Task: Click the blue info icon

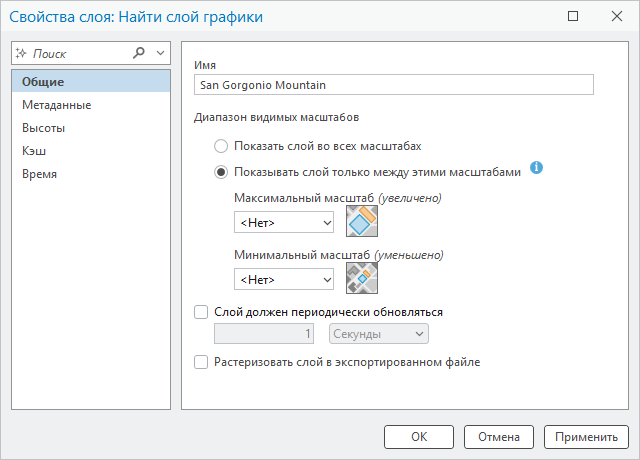Action: (536, 167)
